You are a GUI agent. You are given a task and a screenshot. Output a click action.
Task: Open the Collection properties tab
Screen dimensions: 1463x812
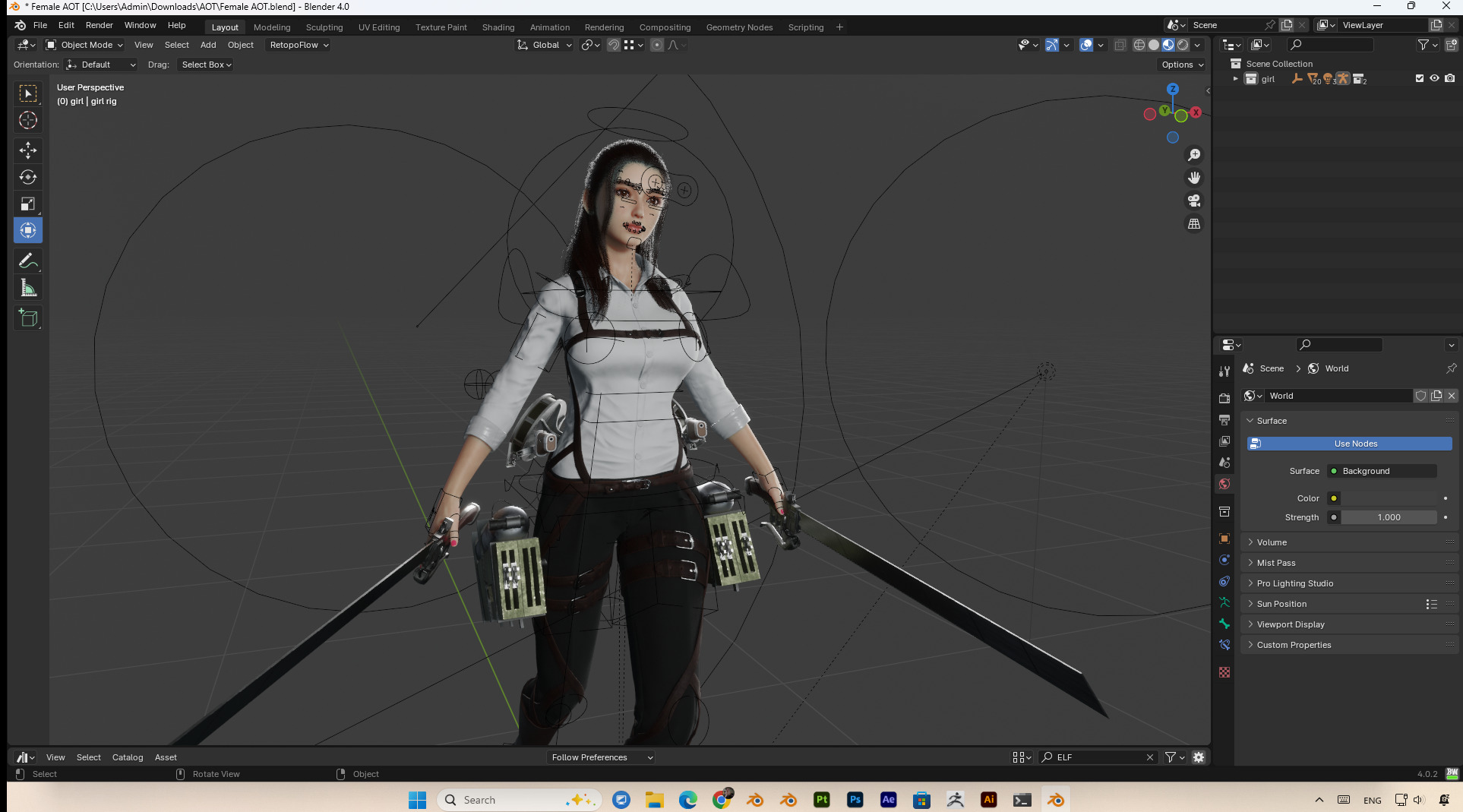[1224, 511]
